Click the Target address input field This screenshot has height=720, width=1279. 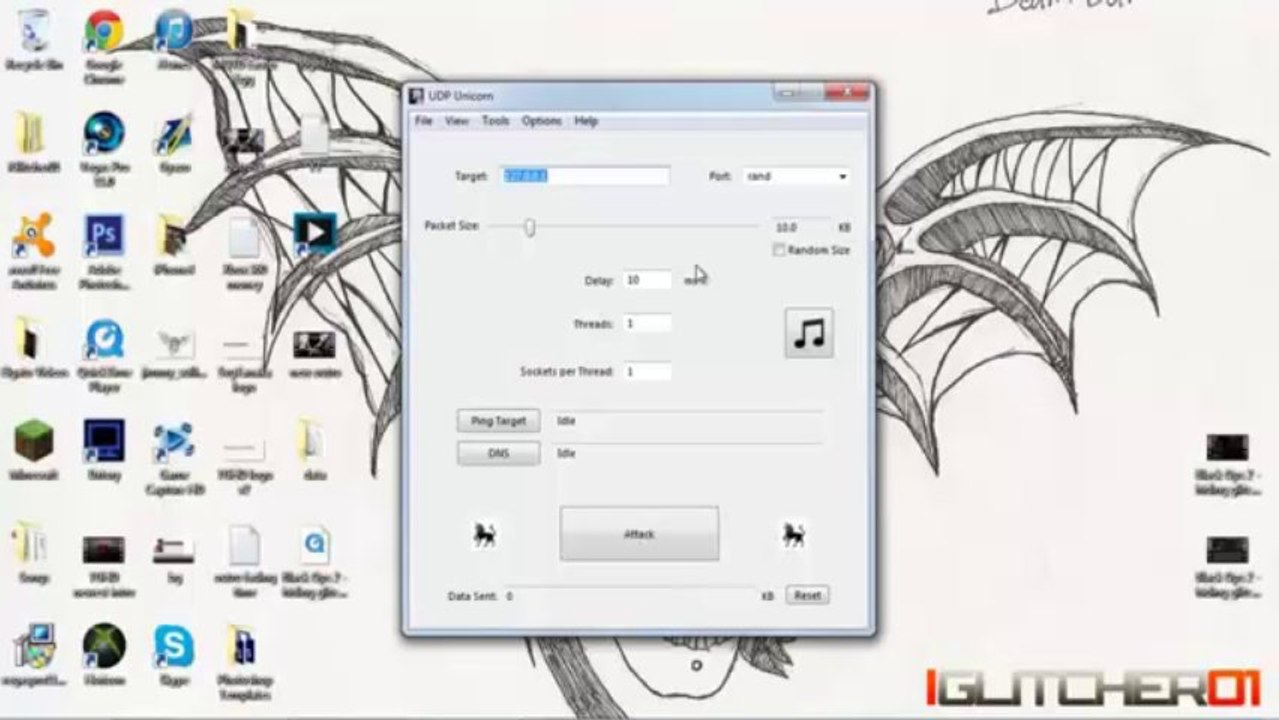click(585, 176)
